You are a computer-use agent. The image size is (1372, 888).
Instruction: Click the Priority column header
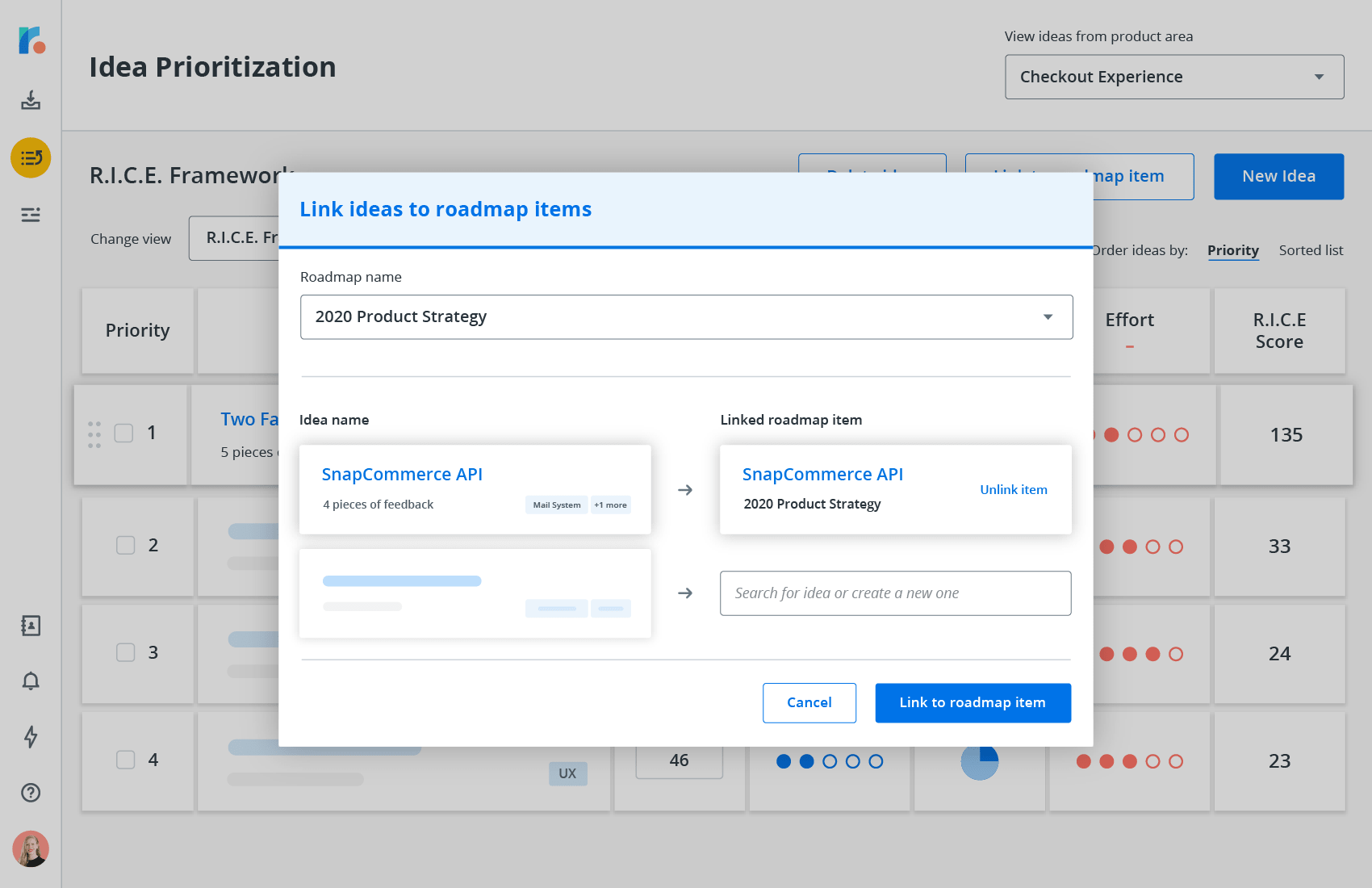point(137,331)
